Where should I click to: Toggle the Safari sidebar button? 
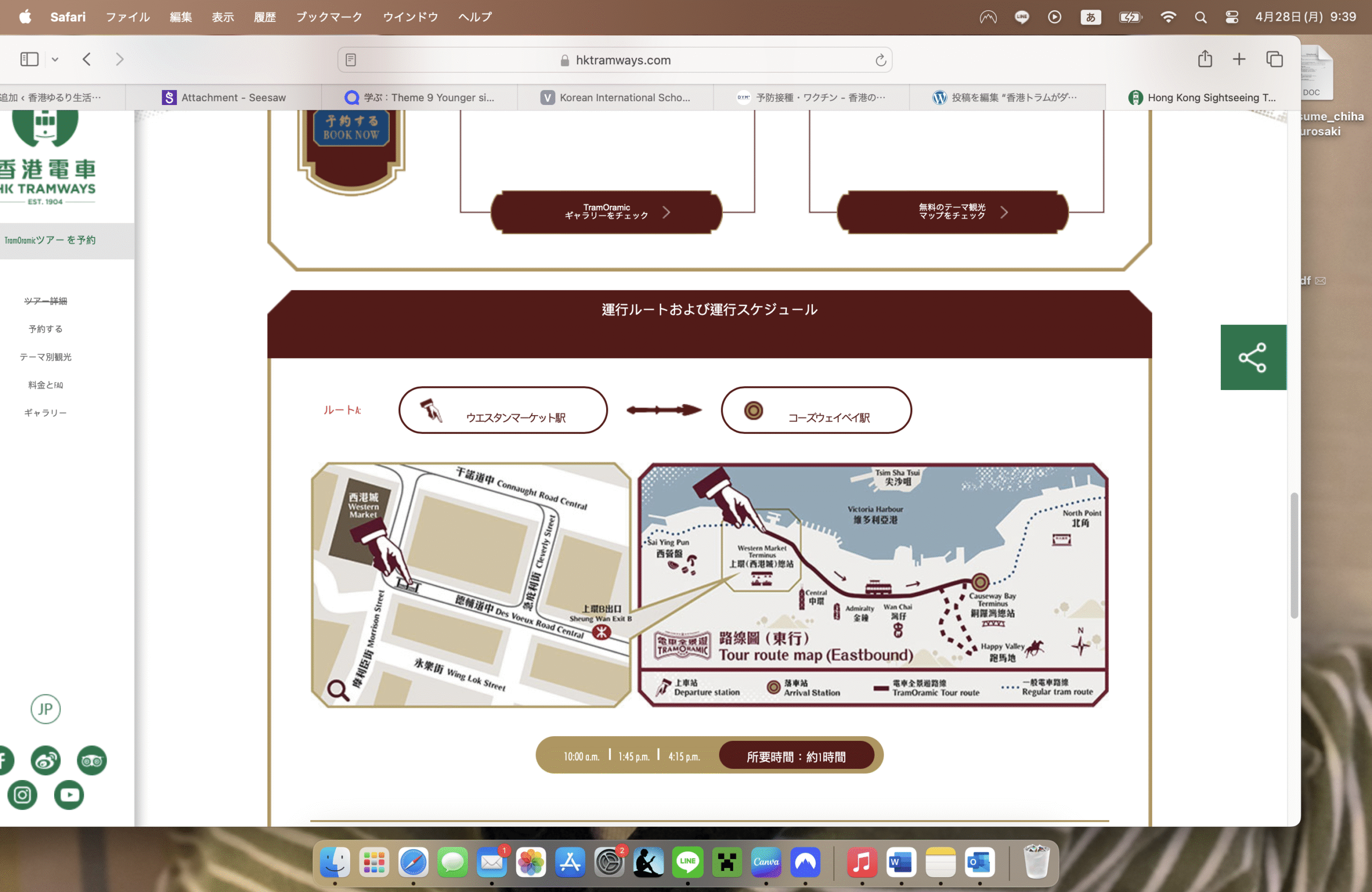pos(29,59)
